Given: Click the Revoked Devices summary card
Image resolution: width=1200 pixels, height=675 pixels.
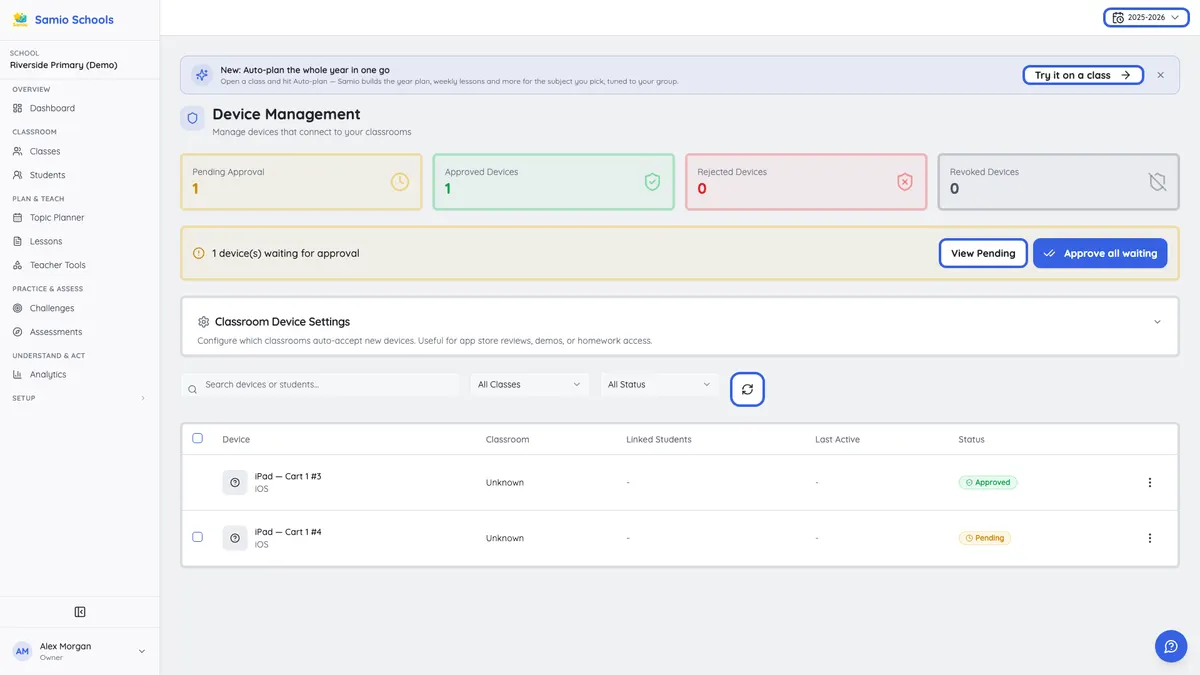Looking at the screenshot, I should (1058, 182).
